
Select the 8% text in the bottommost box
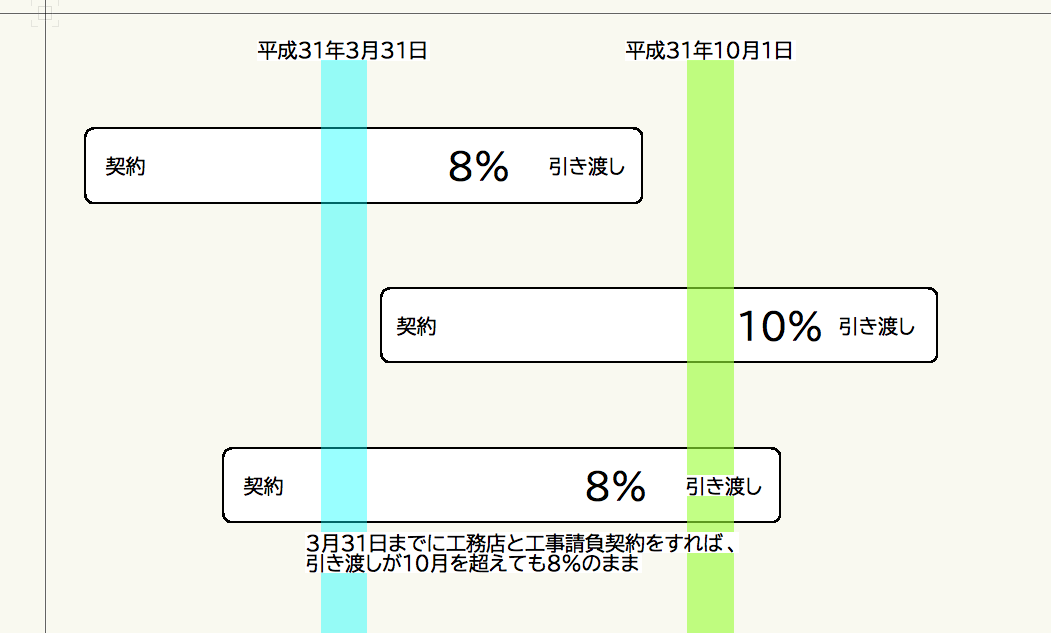click(x=615, y=487)
